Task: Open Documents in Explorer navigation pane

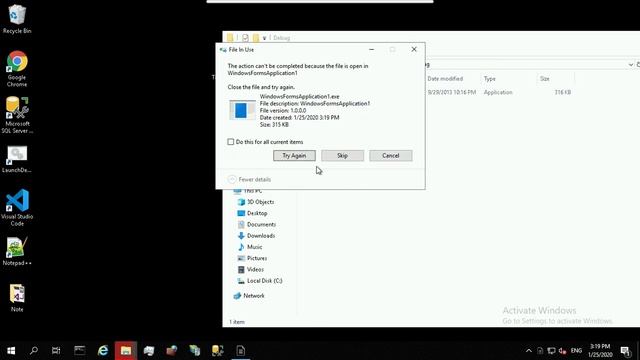Action: tap(257, 224)
